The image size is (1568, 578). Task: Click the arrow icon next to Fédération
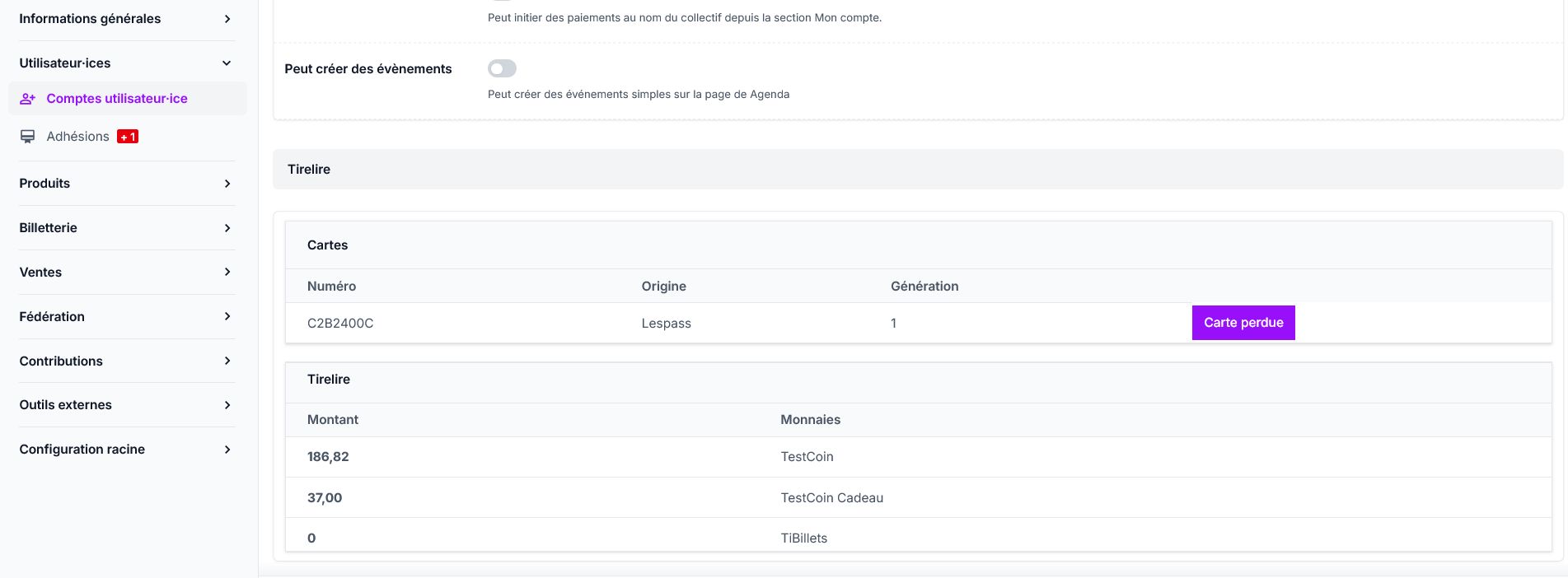(x=227, y=317)
